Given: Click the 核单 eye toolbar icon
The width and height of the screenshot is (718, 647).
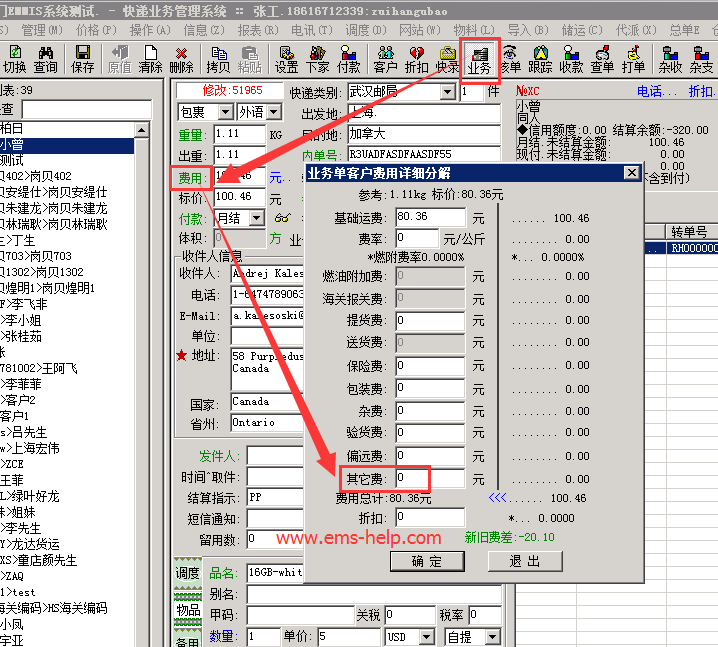Looking at the screenshot, I should tap(510, 60).
